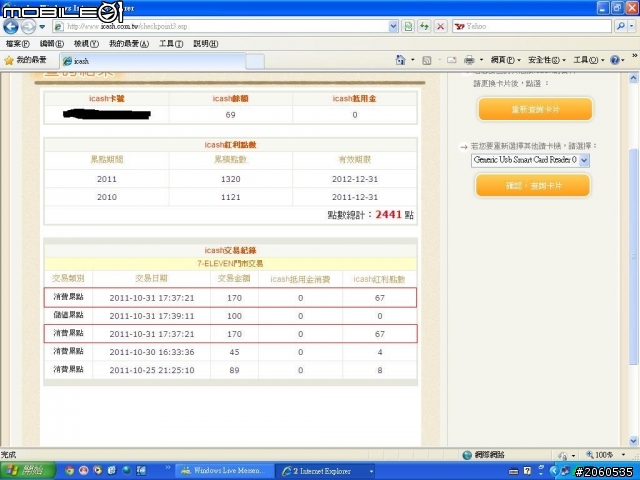Click the 網際網路 zone status icon
Viewport: 640px width, 480px height.
(x=467, y=455)
